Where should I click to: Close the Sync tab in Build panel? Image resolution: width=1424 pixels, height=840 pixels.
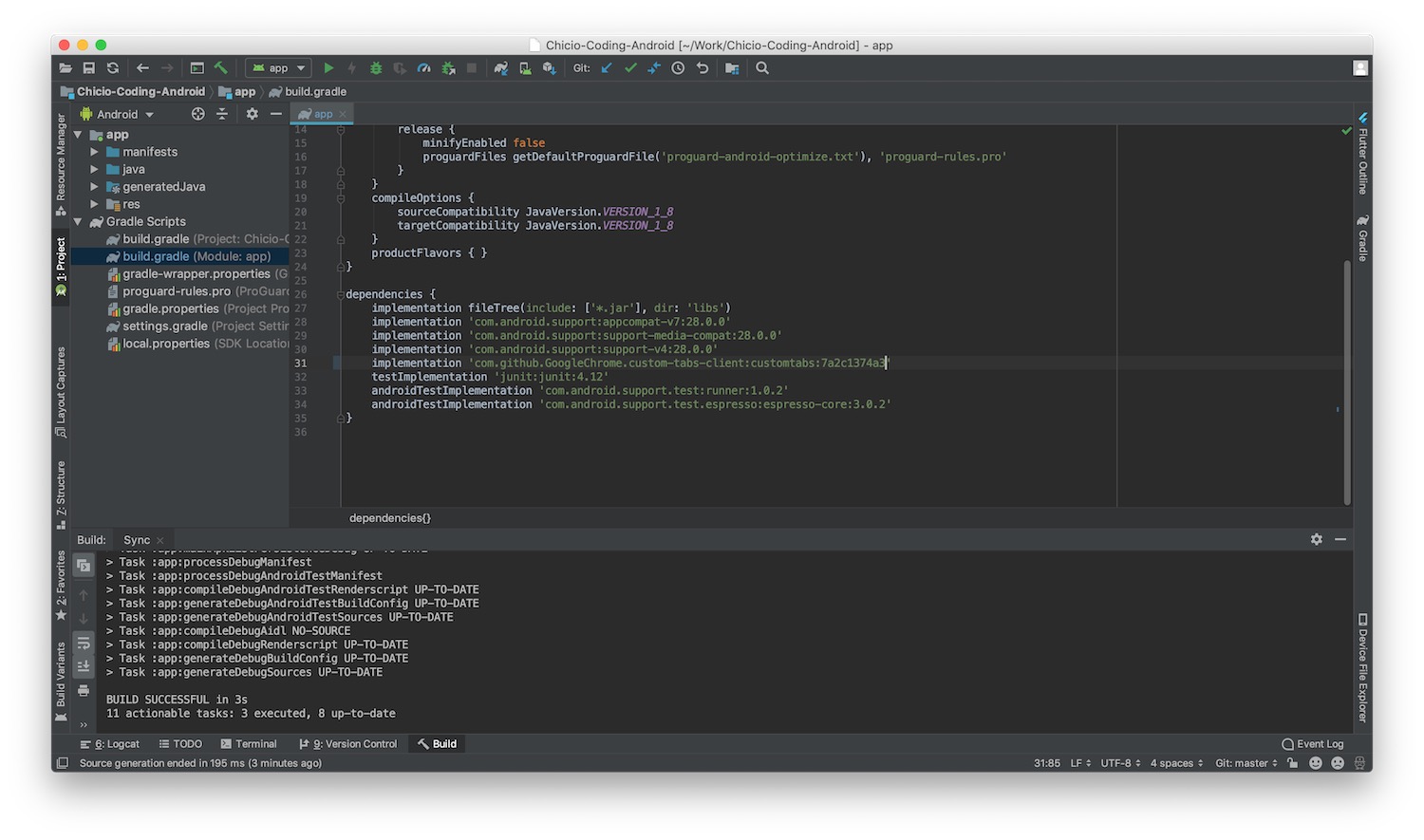(159, 540)
